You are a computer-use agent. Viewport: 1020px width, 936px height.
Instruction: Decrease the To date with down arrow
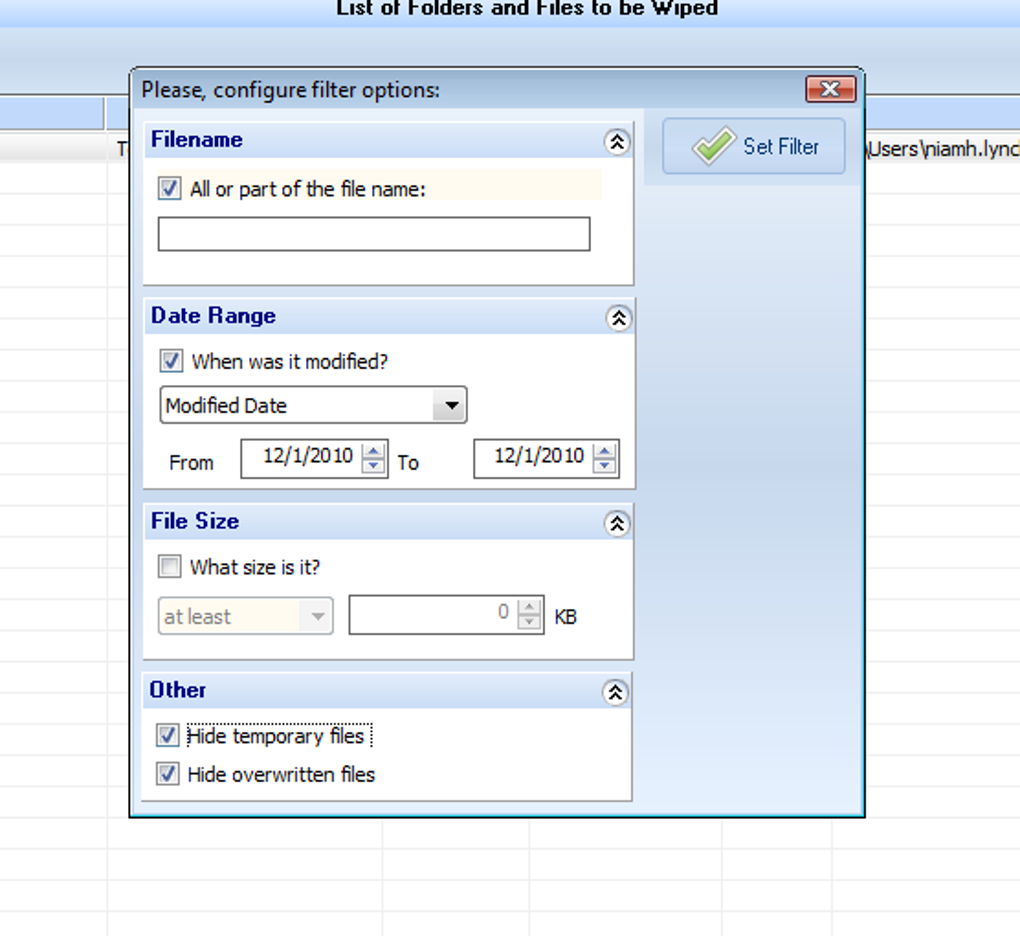click(x=604, y=466)
